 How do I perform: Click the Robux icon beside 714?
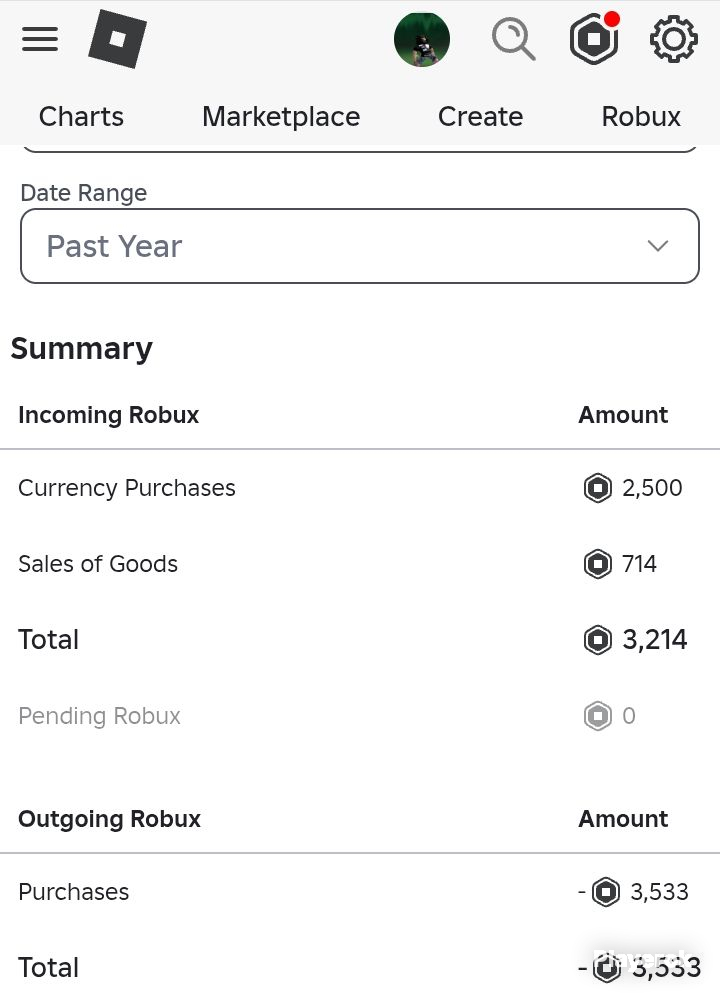pos(598,564)
